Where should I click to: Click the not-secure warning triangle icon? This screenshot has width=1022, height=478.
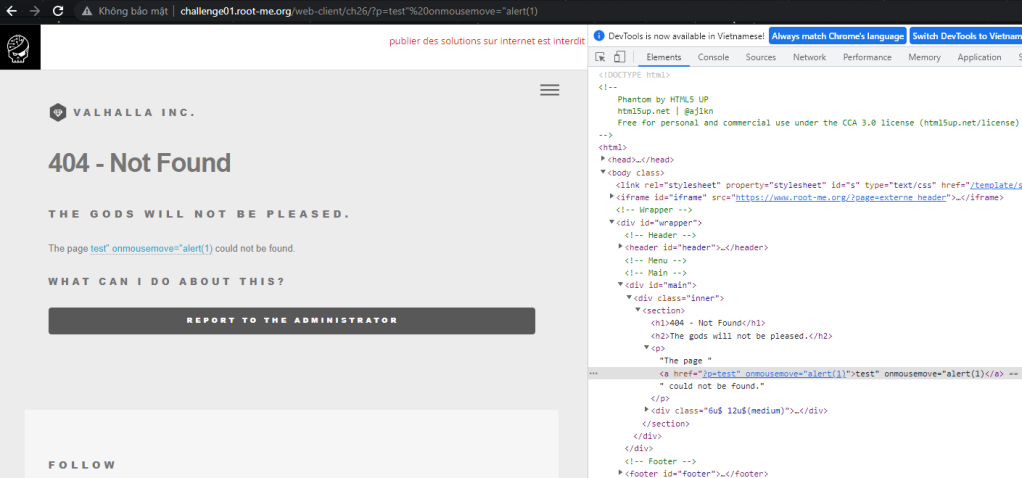pos(87,11)
